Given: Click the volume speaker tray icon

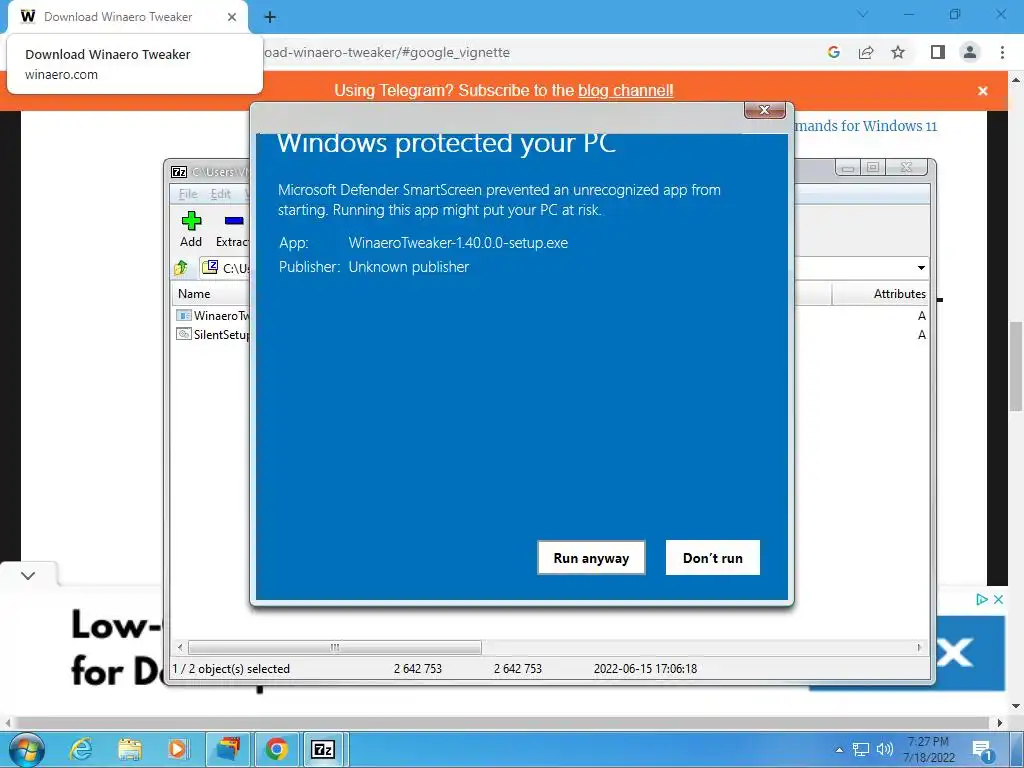Looking at the screenshot, I should (884, 750).
